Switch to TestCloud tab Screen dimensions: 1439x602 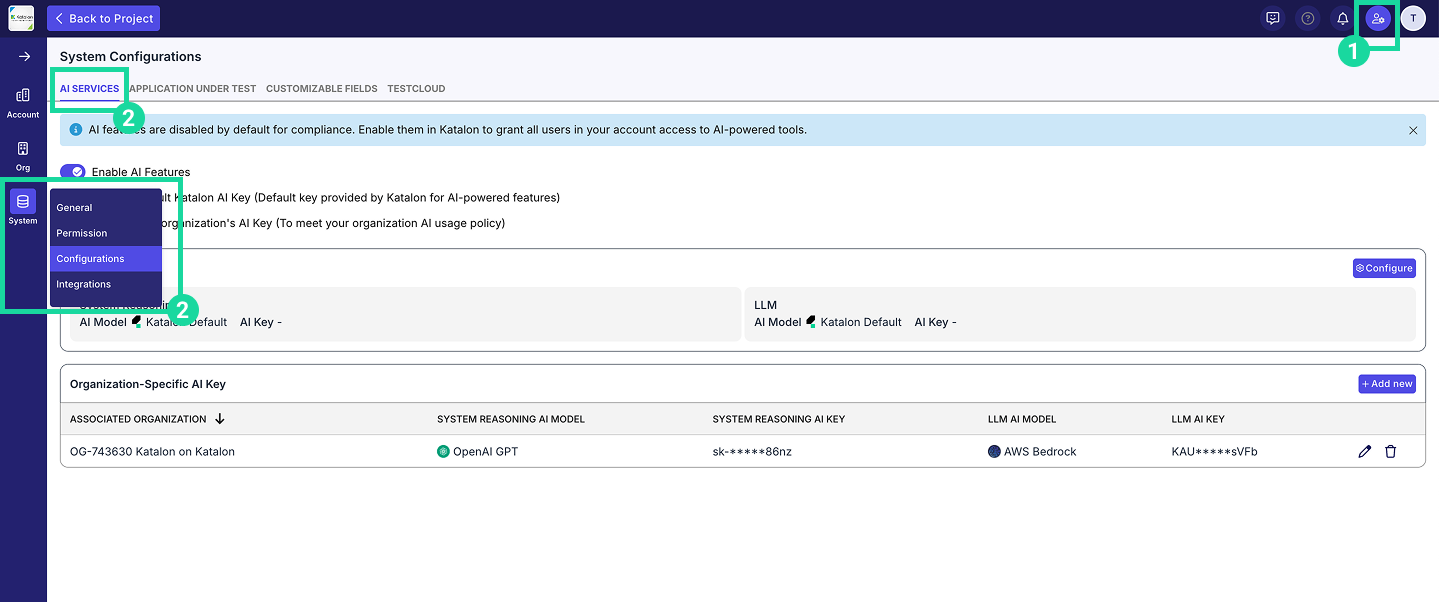416,89
